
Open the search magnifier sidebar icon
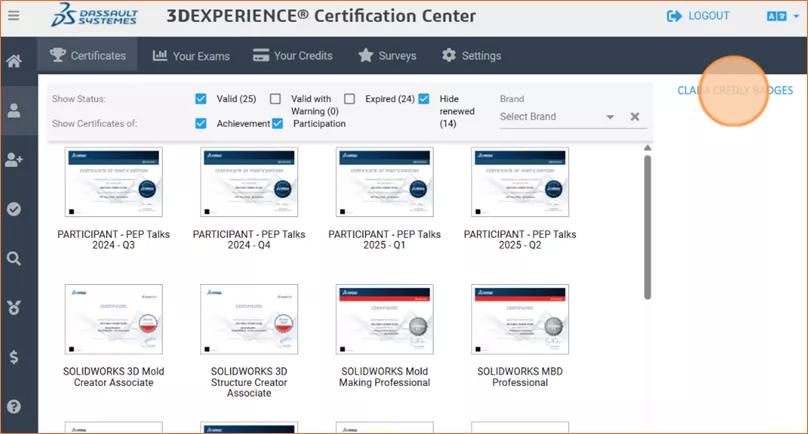pos(14,258)
